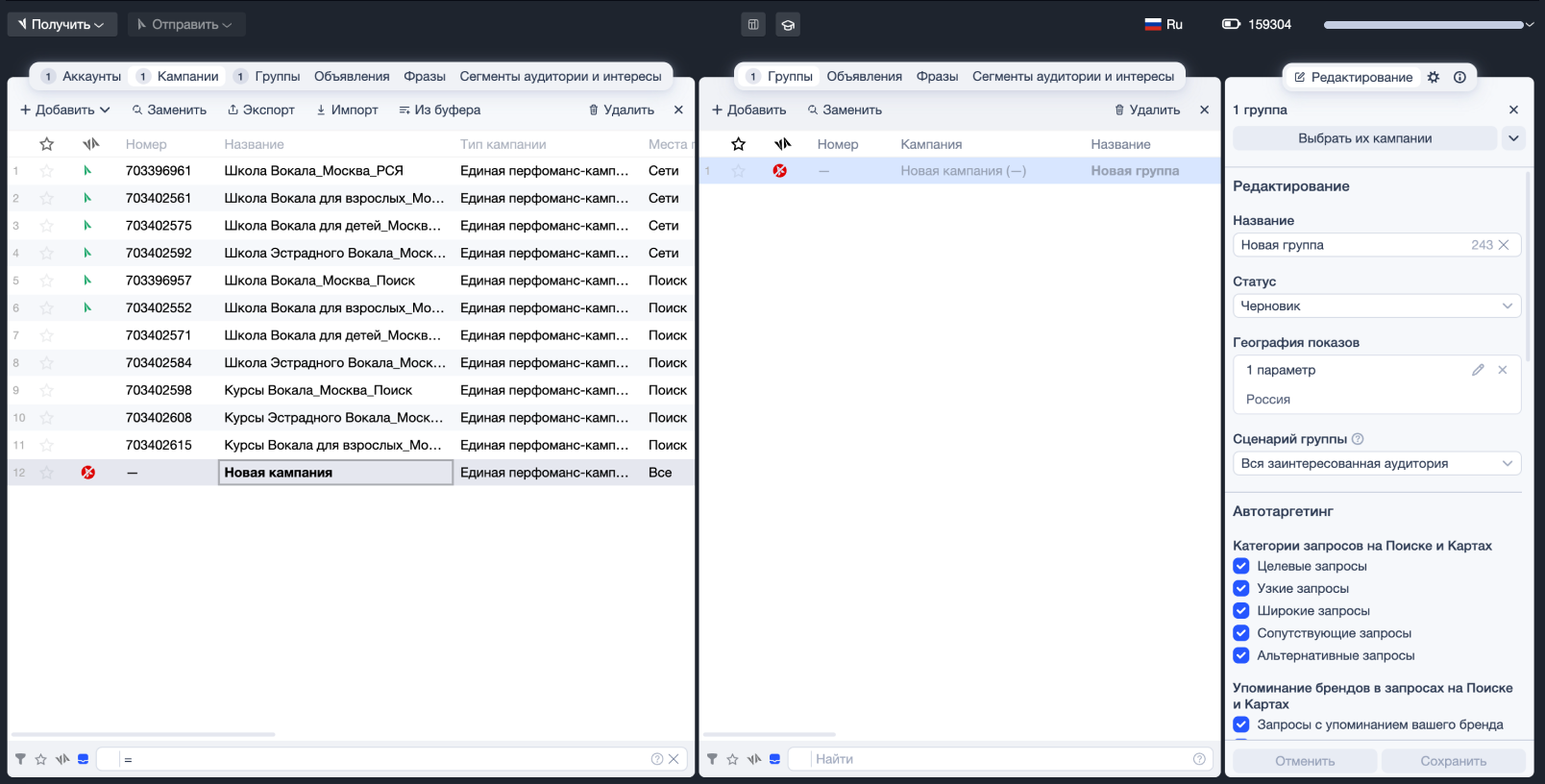
Task: Clear the Название field with its X icon
Action: [x=1504, y=245]
